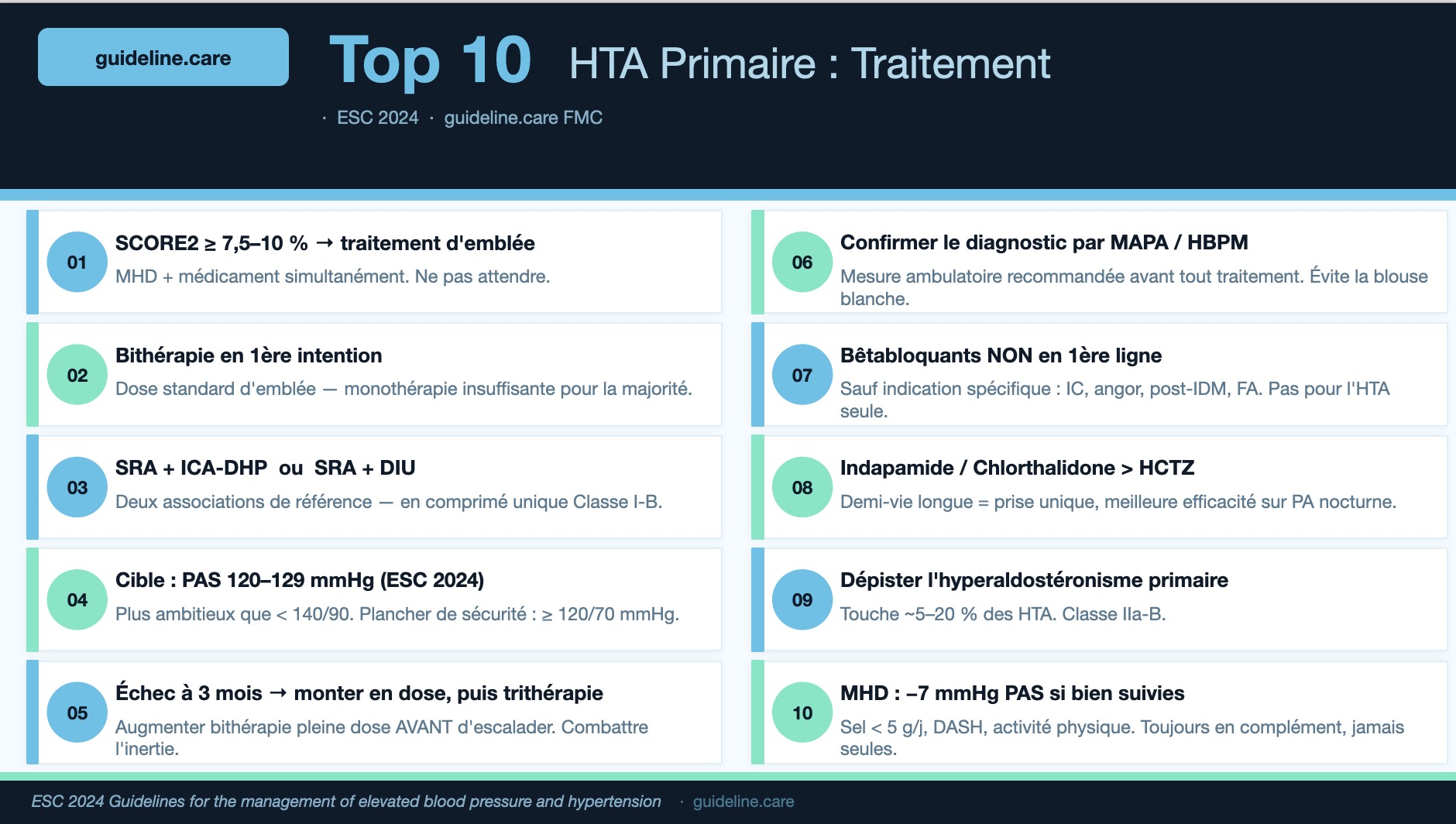Open the guideline.care link in footer
The image size is (1456, 824).
tap(743, 802)
